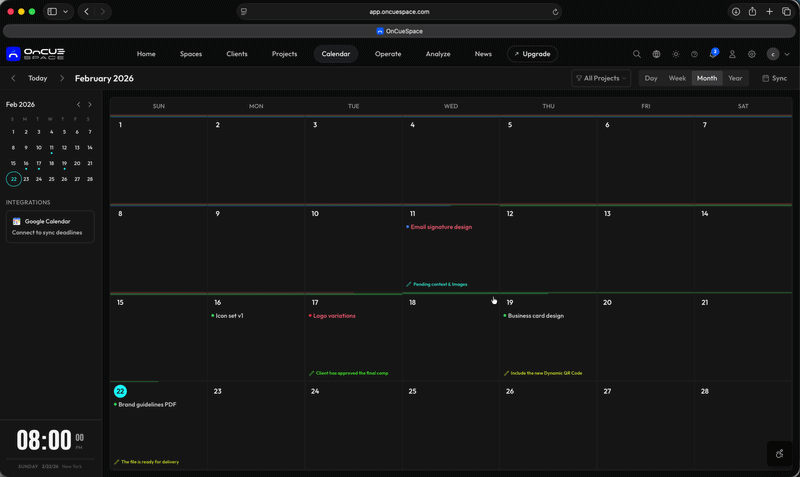Click the Sync button

pyautogui.click(x=775, y=78)
